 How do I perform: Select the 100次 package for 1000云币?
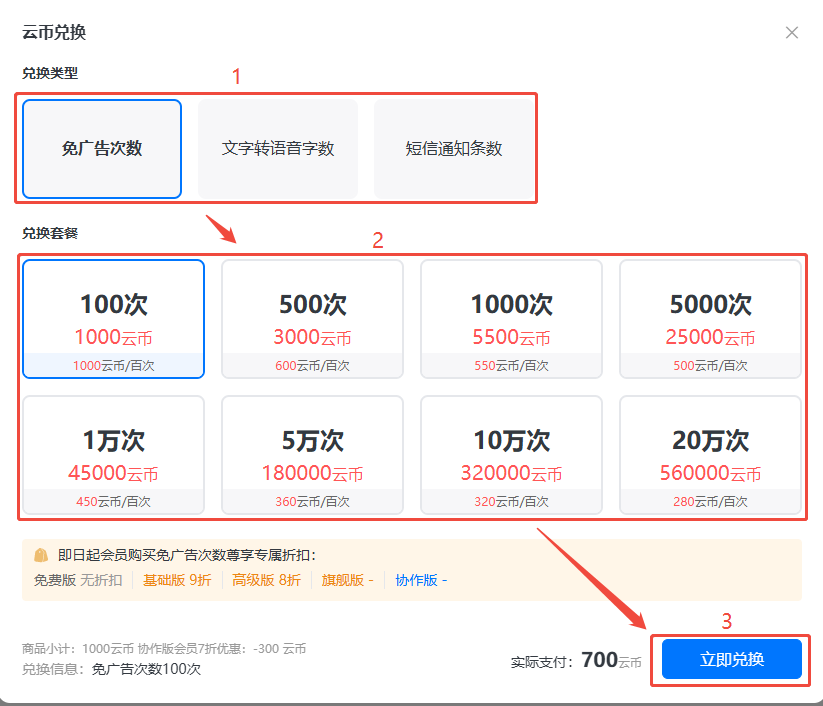114,319
